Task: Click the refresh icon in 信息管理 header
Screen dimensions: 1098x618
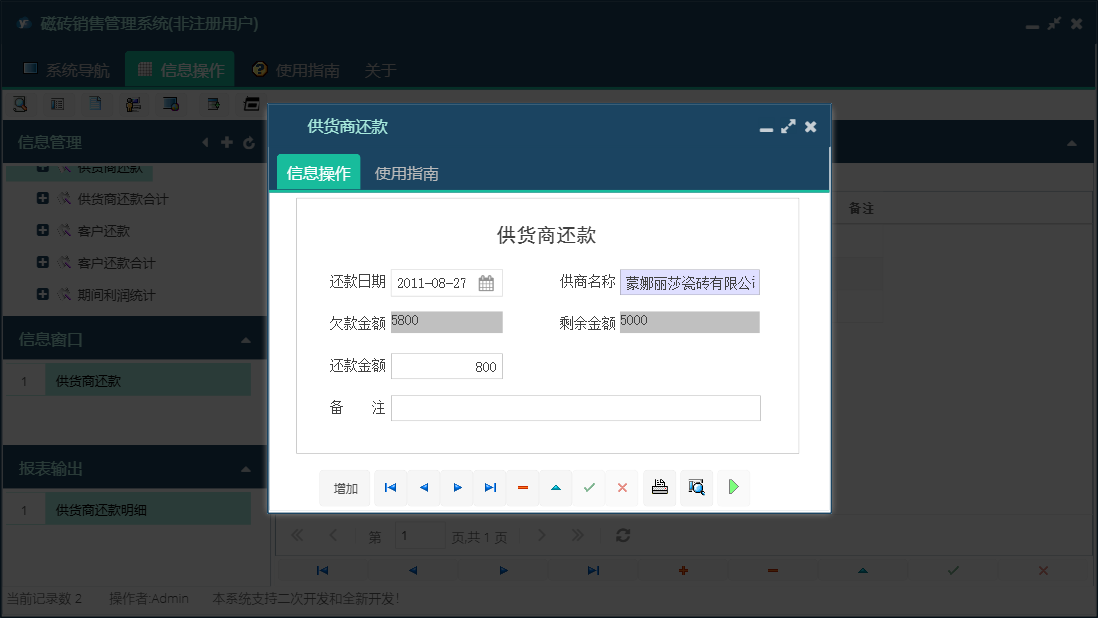Action: (x=249, y=142)
